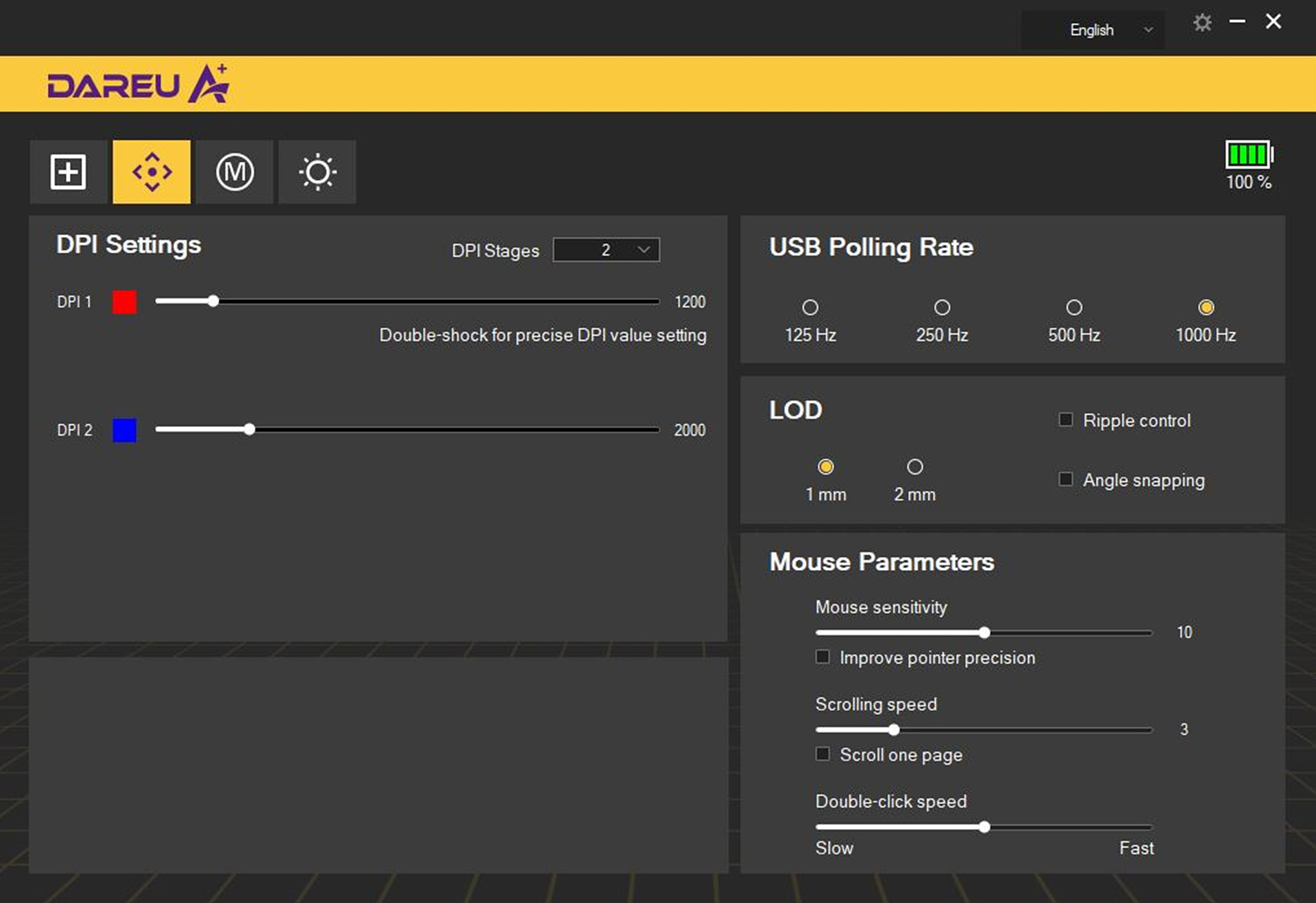Open the lighting sun-icon tab
Viewport: 1316px width, 903px height.
[317, 171]
